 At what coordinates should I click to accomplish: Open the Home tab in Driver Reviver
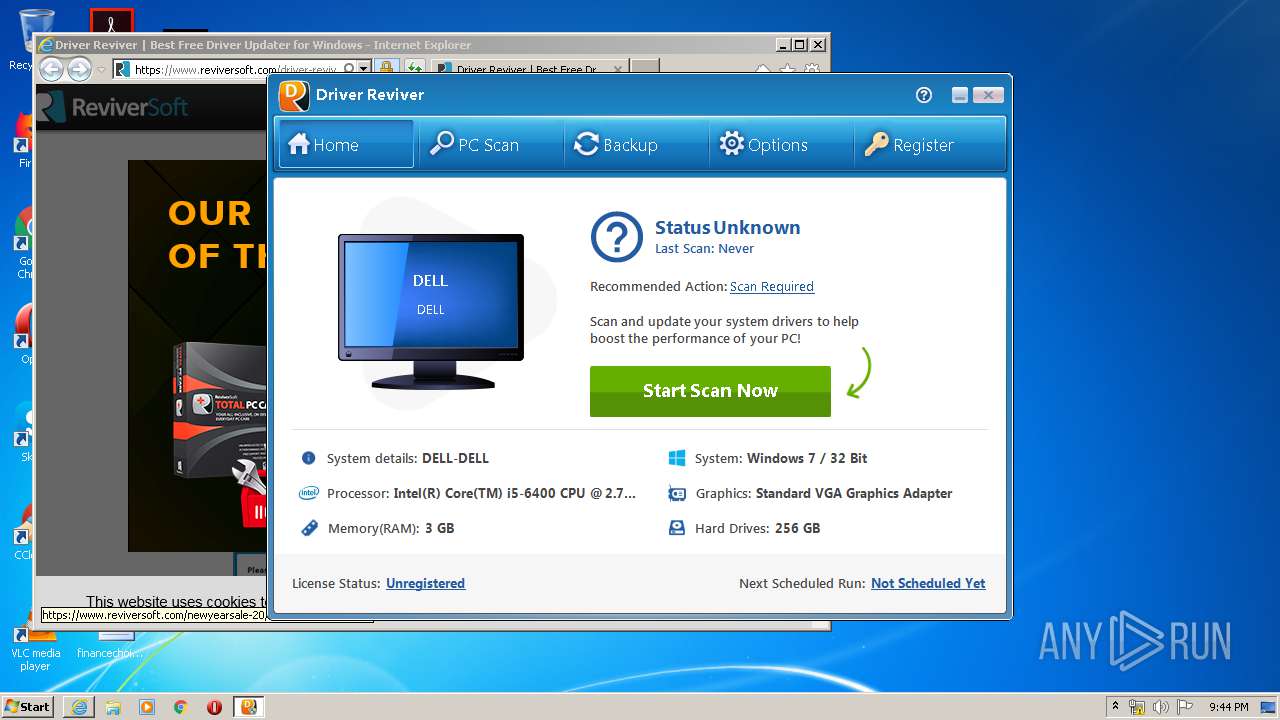345,144
